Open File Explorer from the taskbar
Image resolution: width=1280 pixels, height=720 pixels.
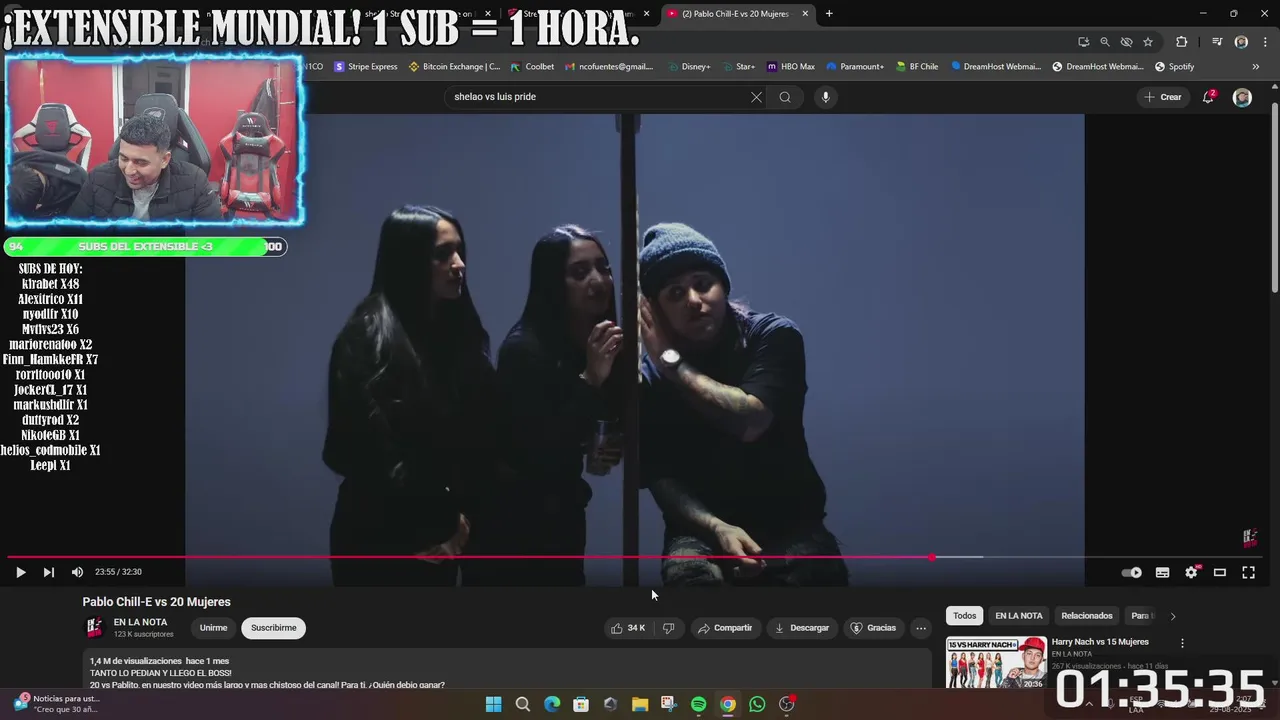[640, 704]
